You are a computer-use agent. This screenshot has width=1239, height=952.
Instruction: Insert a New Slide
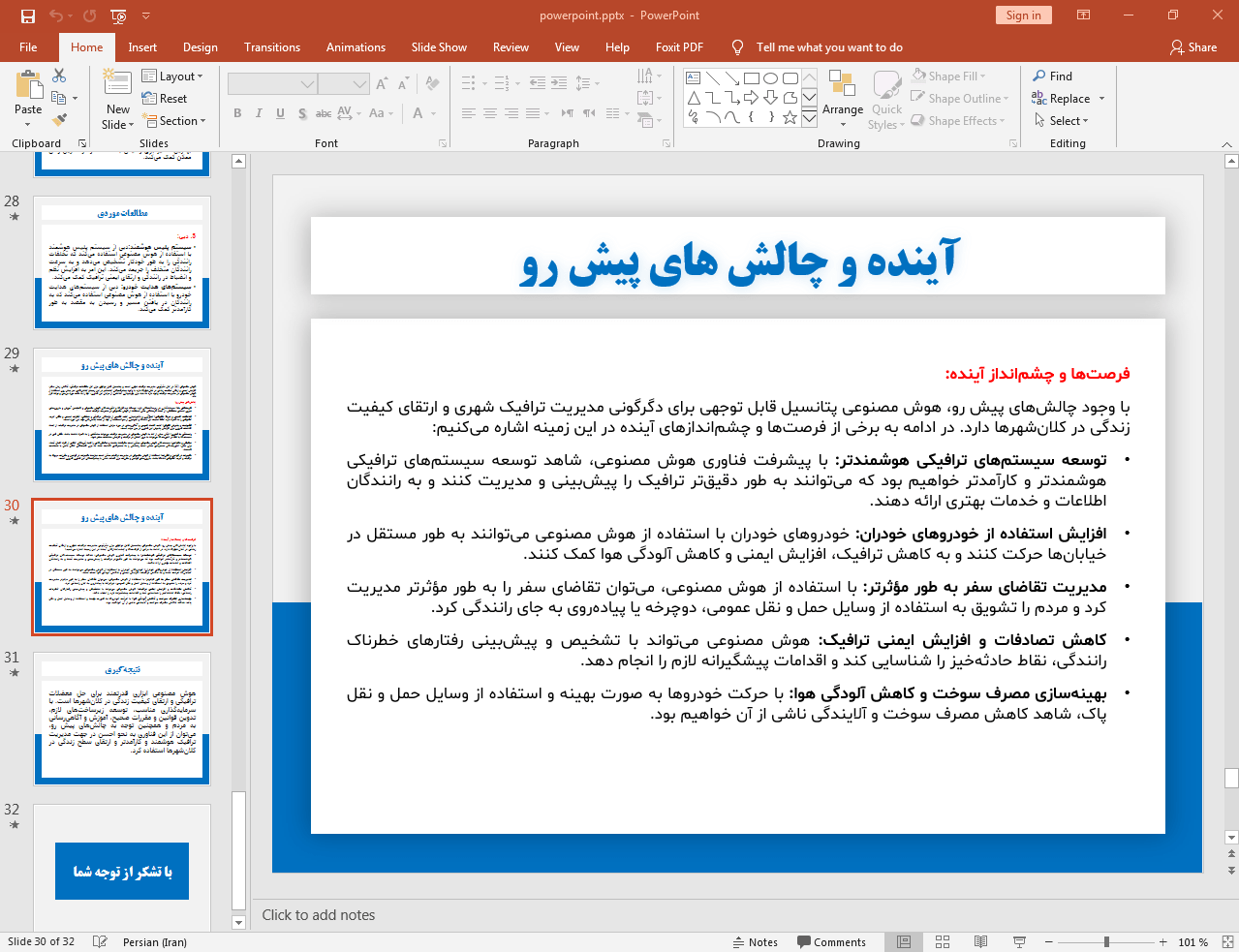117,99
